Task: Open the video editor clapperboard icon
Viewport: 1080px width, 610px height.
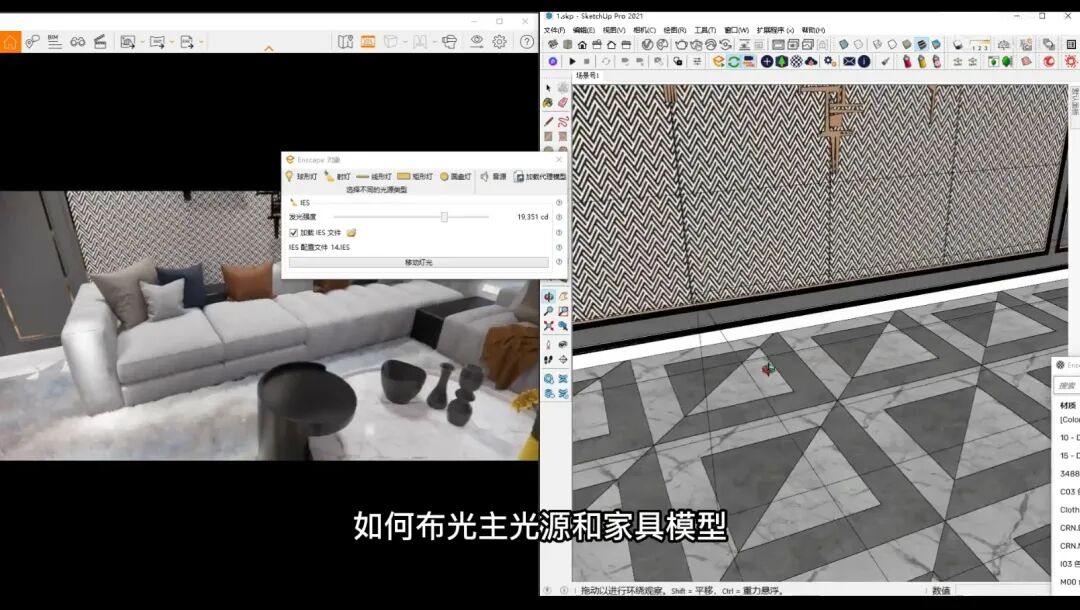Action: (100, 42)
